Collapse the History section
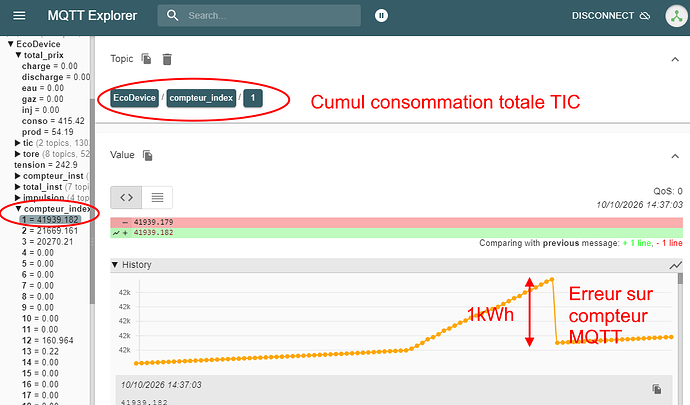The width and height of the screenshot is (690, 405). coord(115,265)
